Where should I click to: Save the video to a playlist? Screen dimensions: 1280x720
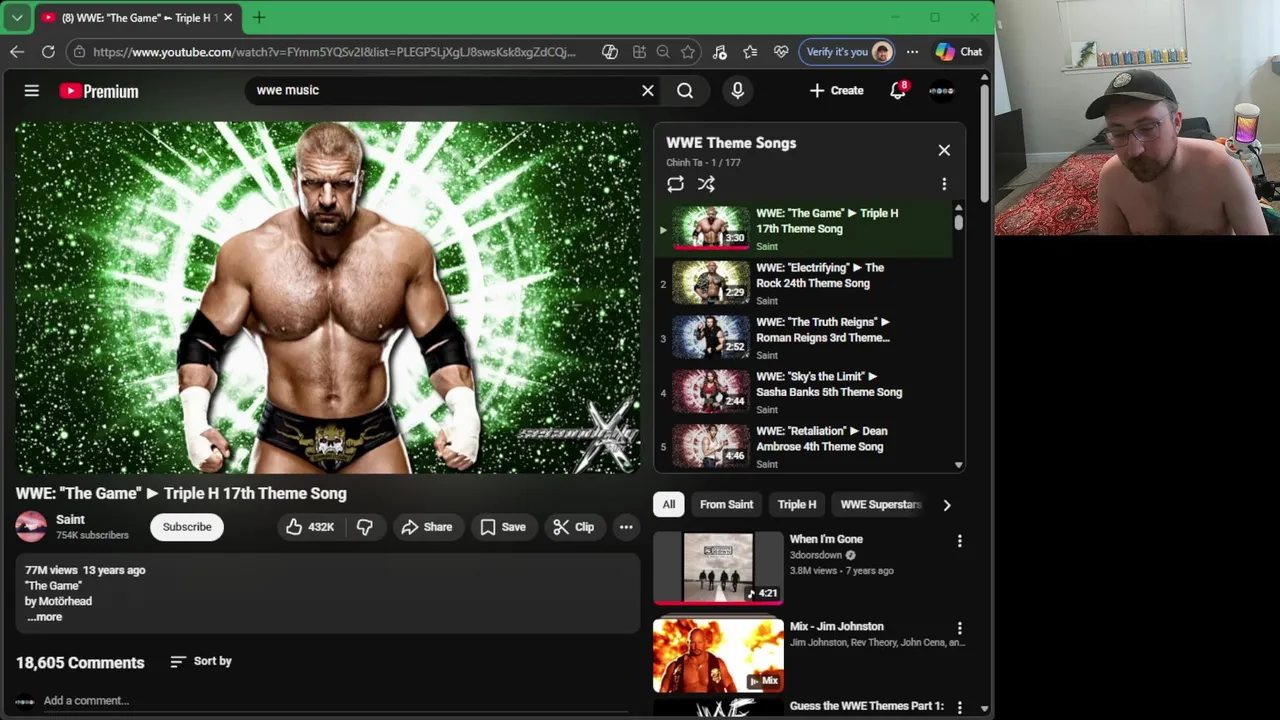click(503, 527)
